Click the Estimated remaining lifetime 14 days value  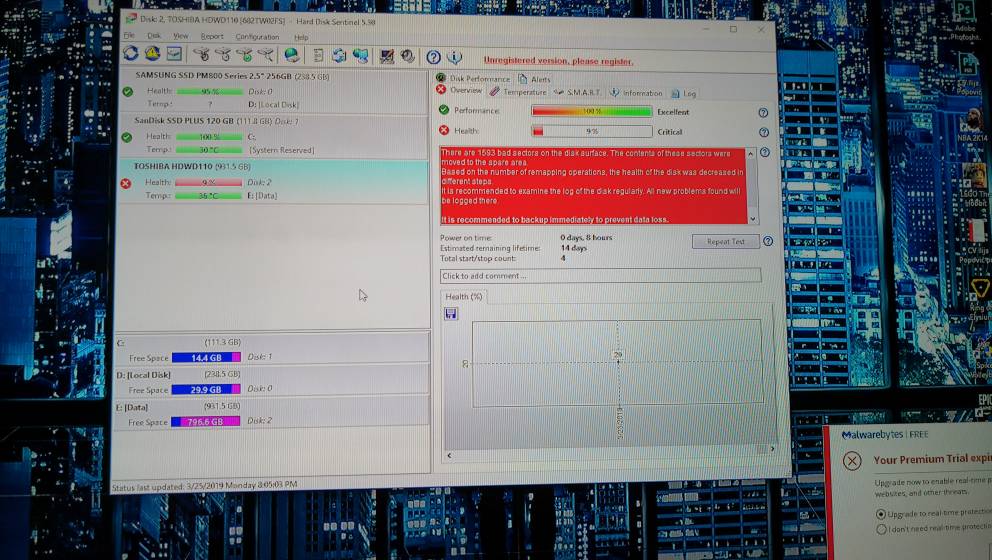coord(574,248)
